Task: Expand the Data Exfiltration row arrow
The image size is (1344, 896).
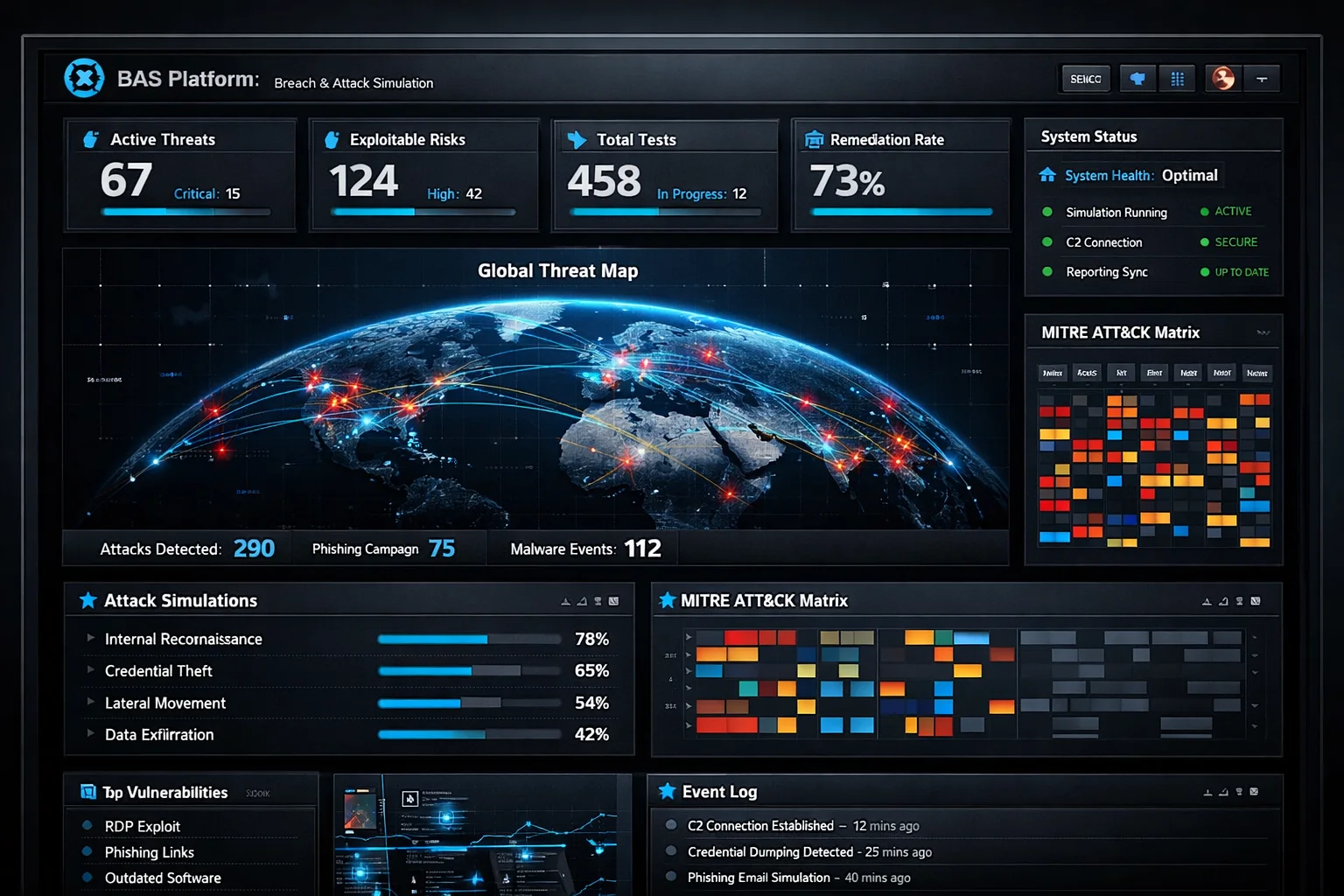Action: pyautogui.click(x=90, y=732)
